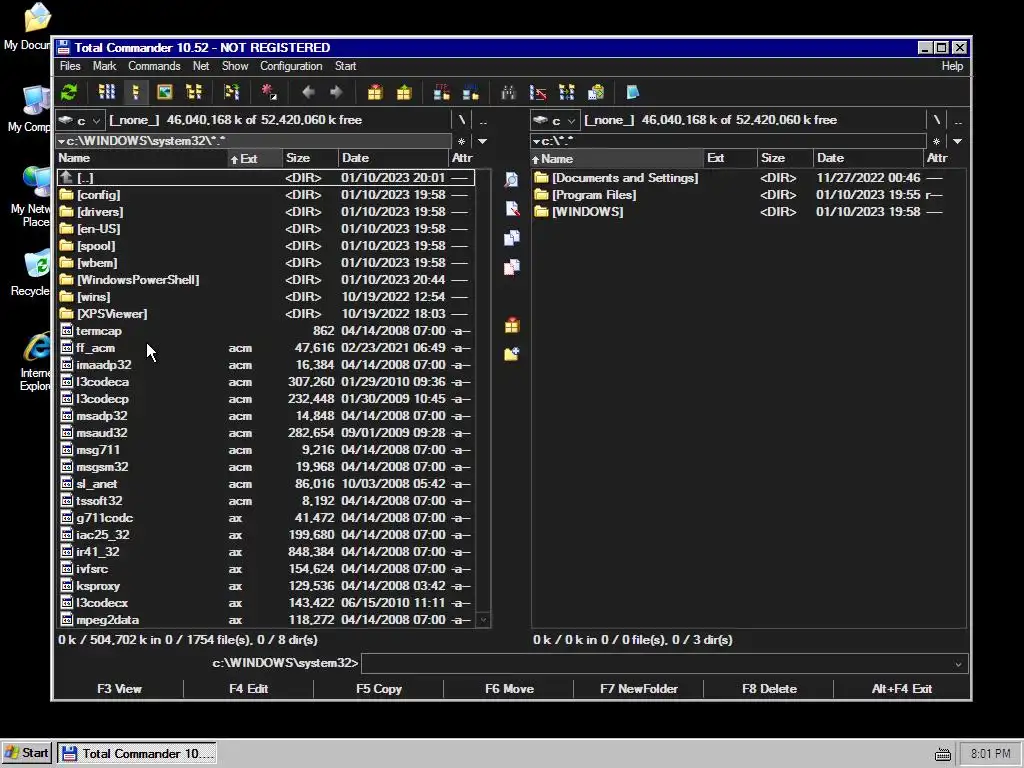Screen dimensions: 1024x768
Task: Open the Net menu
Action: coord(200,66)
